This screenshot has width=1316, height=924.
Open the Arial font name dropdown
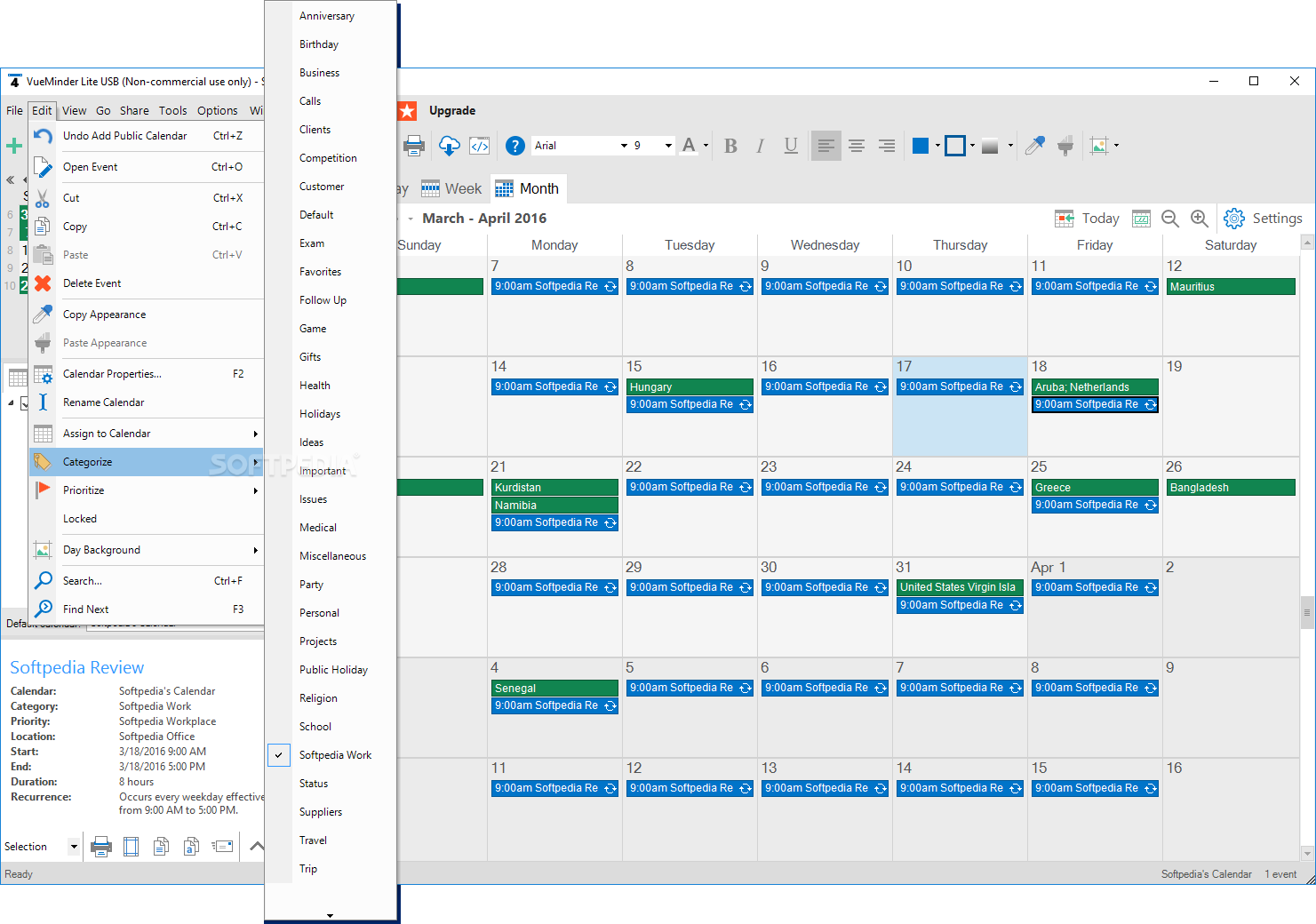624,146
